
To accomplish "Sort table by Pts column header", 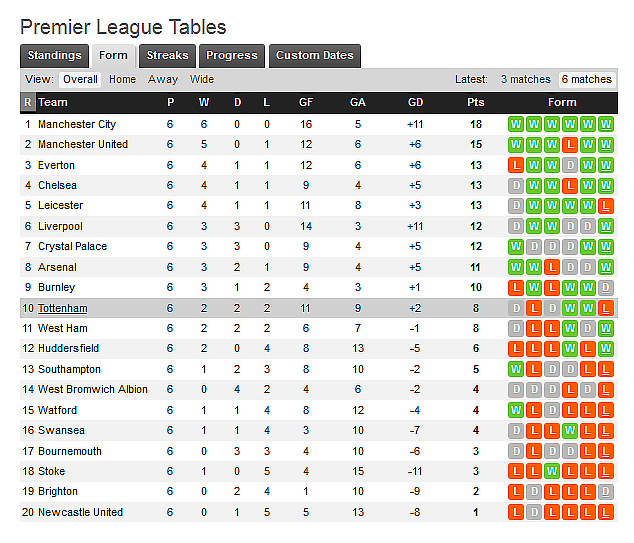I will tap(476, 102).
